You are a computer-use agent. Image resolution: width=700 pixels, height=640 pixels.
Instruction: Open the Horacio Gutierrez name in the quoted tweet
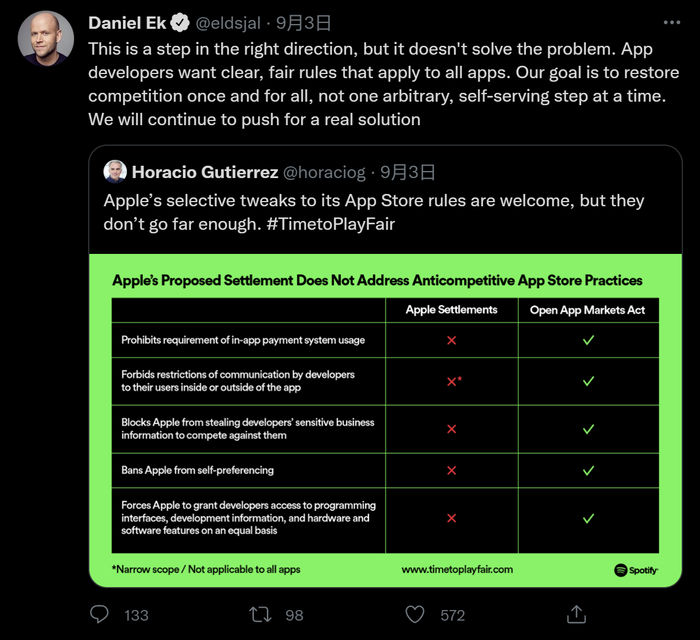point(205,172)
